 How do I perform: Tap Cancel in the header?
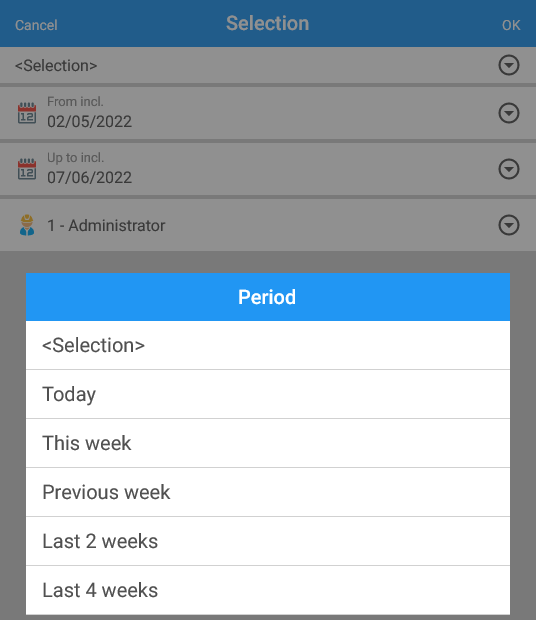coord(36,25)
